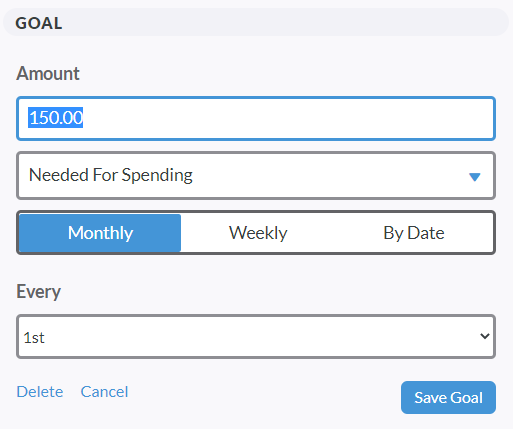Click the Delete link
The width and height of the screenshot is (513, 429).
(40, 392)
